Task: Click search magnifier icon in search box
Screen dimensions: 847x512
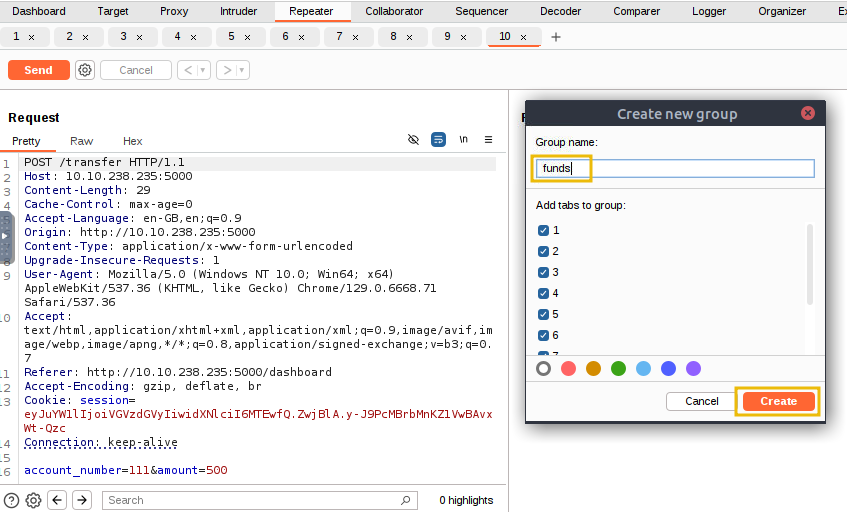Action: pyautogui.click(x=405, y=501)
